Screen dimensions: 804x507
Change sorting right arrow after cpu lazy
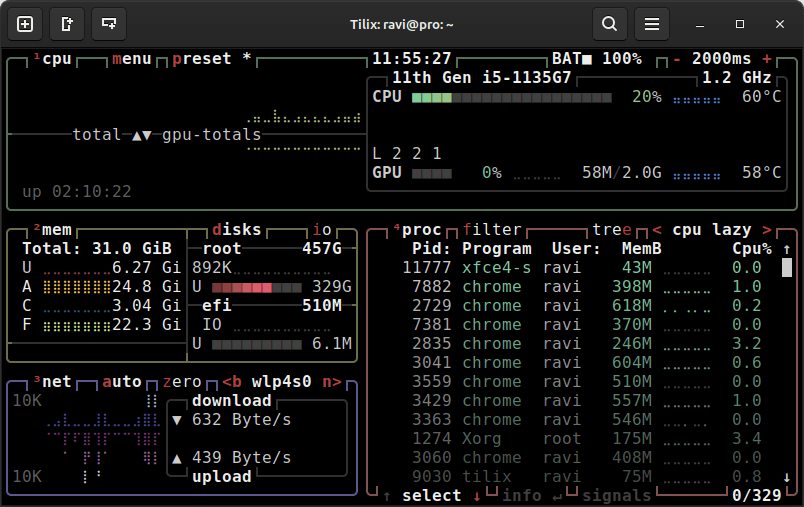point(767,230)
